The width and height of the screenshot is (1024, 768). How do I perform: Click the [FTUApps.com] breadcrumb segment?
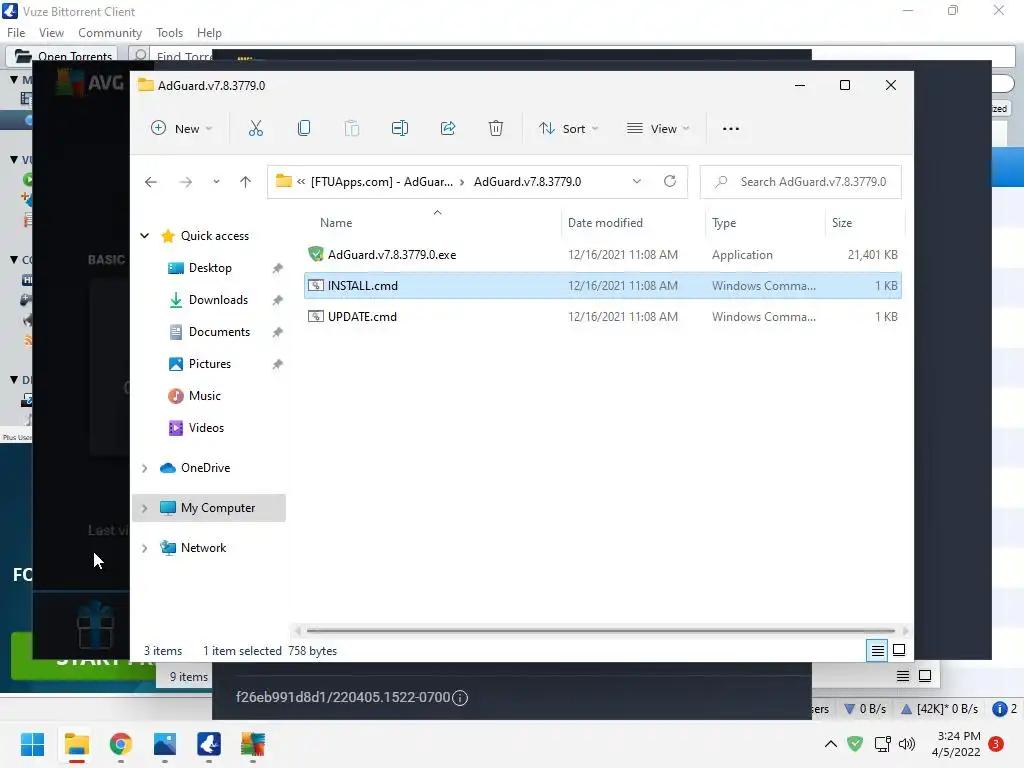pyautogui.click(x=381, y=182)
